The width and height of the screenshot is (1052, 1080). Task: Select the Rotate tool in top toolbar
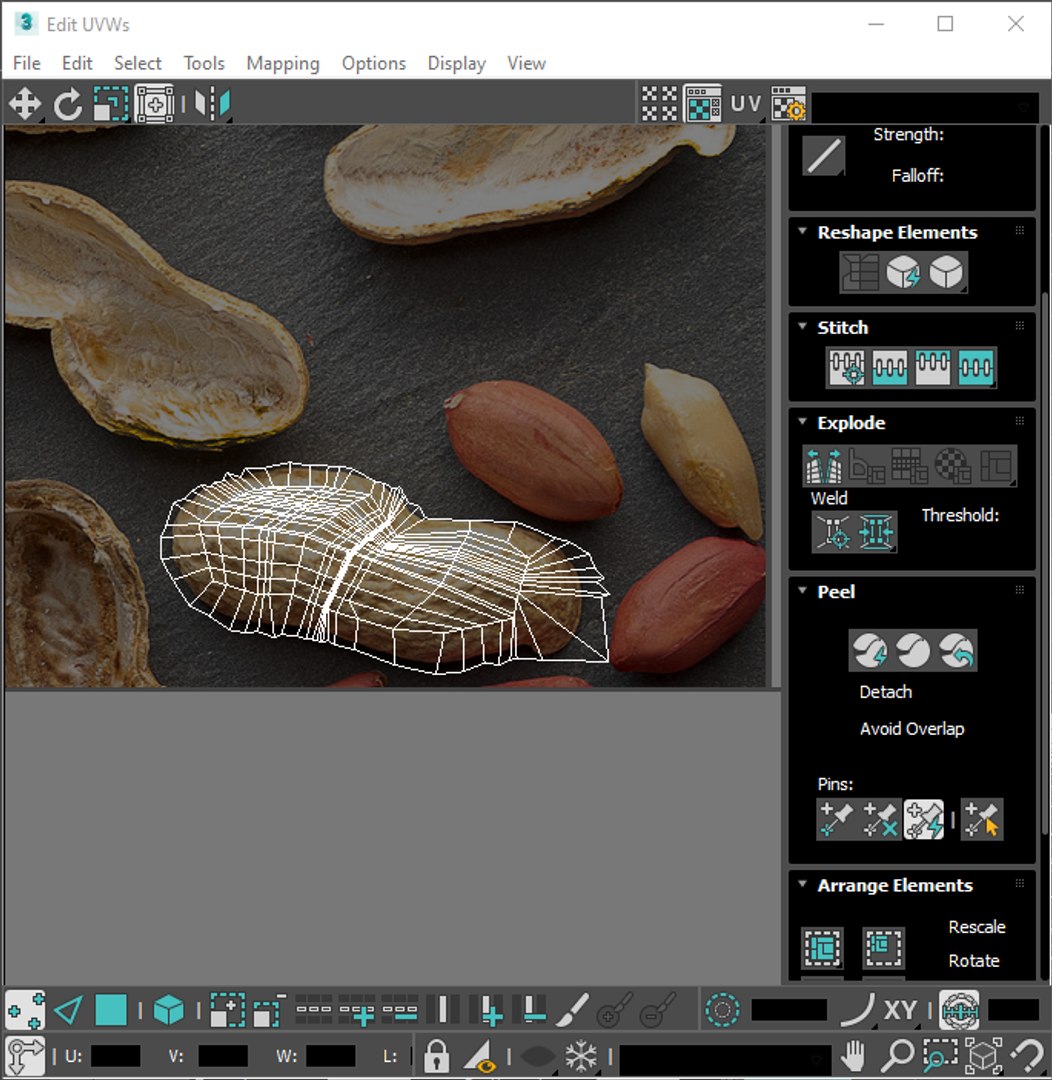point(68,105)
